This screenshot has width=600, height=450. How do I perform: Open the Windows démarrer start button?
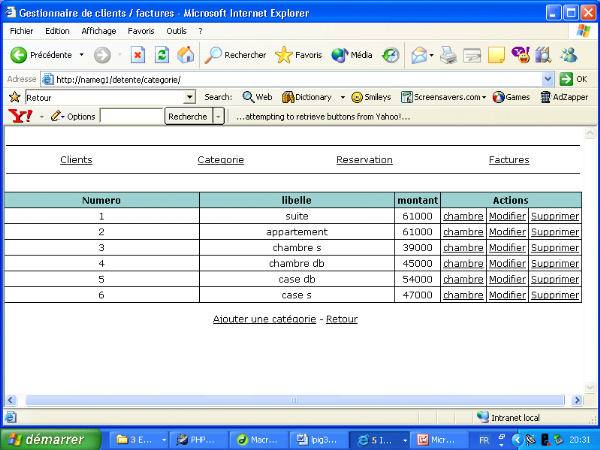(50, 439)
